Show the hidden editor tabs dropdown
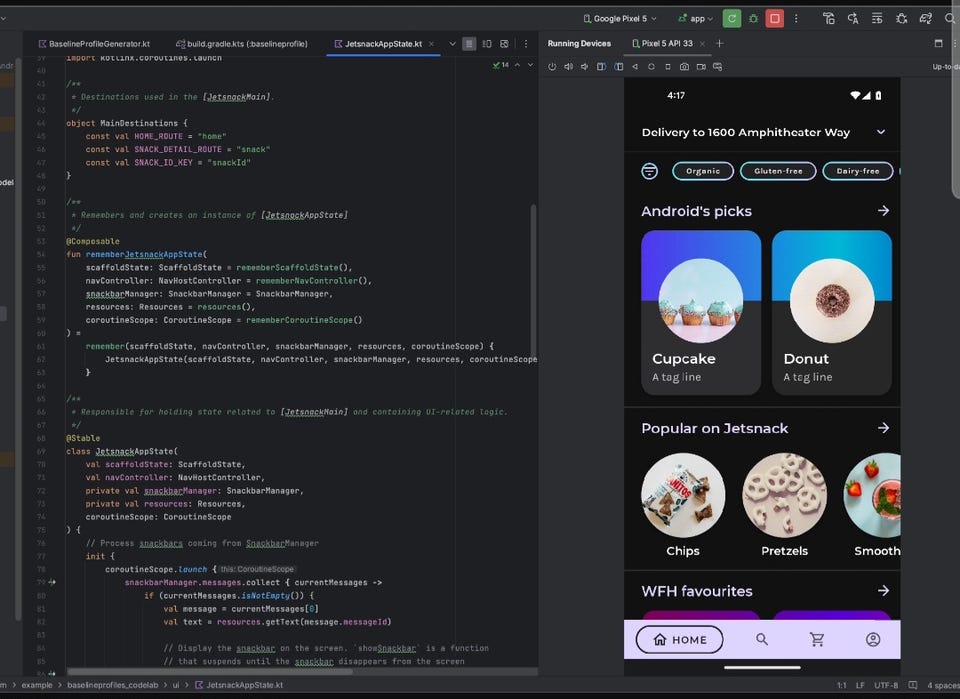Image resolution: width=960 pixels, height=699 pixels. [x=452, y=43]
